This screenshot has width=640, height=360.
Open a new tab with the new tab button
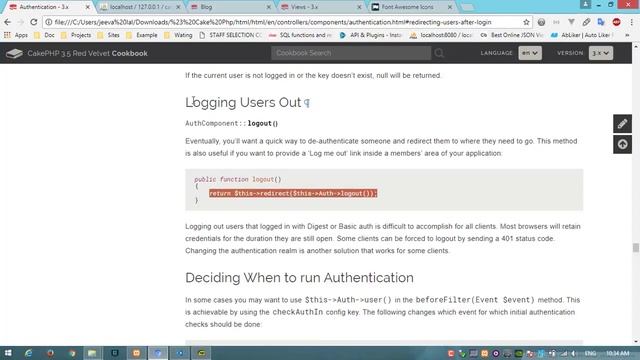tap(467, 7)
